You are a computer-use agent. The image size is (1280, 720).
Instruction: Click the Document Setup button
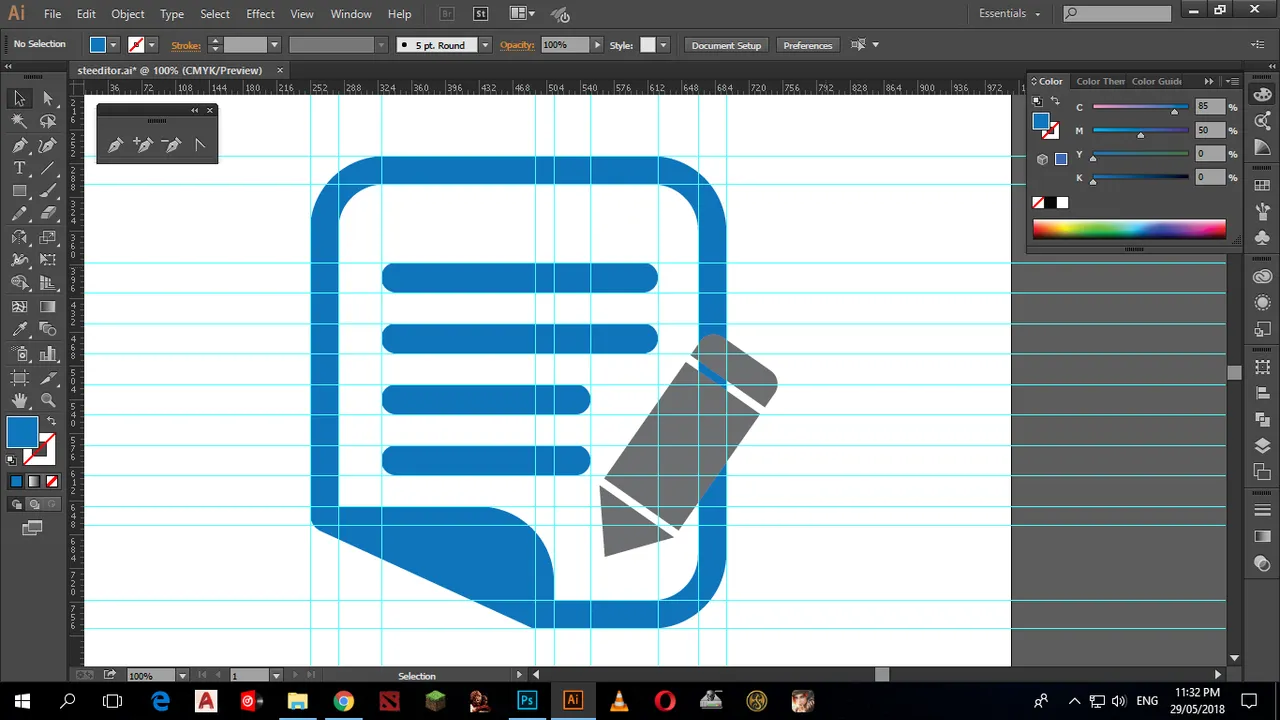pyautogui.click(x=726, y=45)
